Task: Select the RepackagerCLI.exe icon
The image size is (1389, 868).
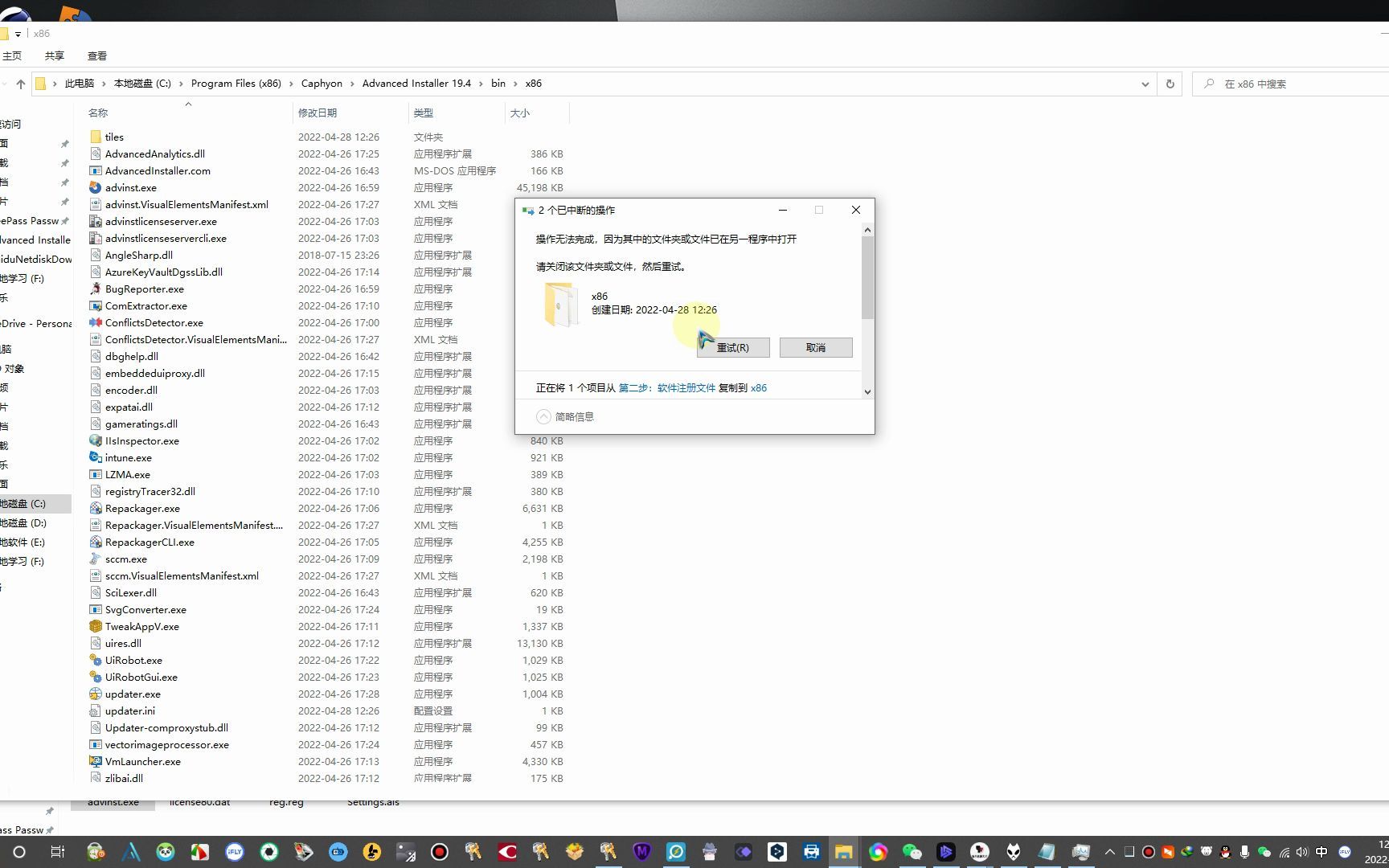Action: [x=96, y=542]
